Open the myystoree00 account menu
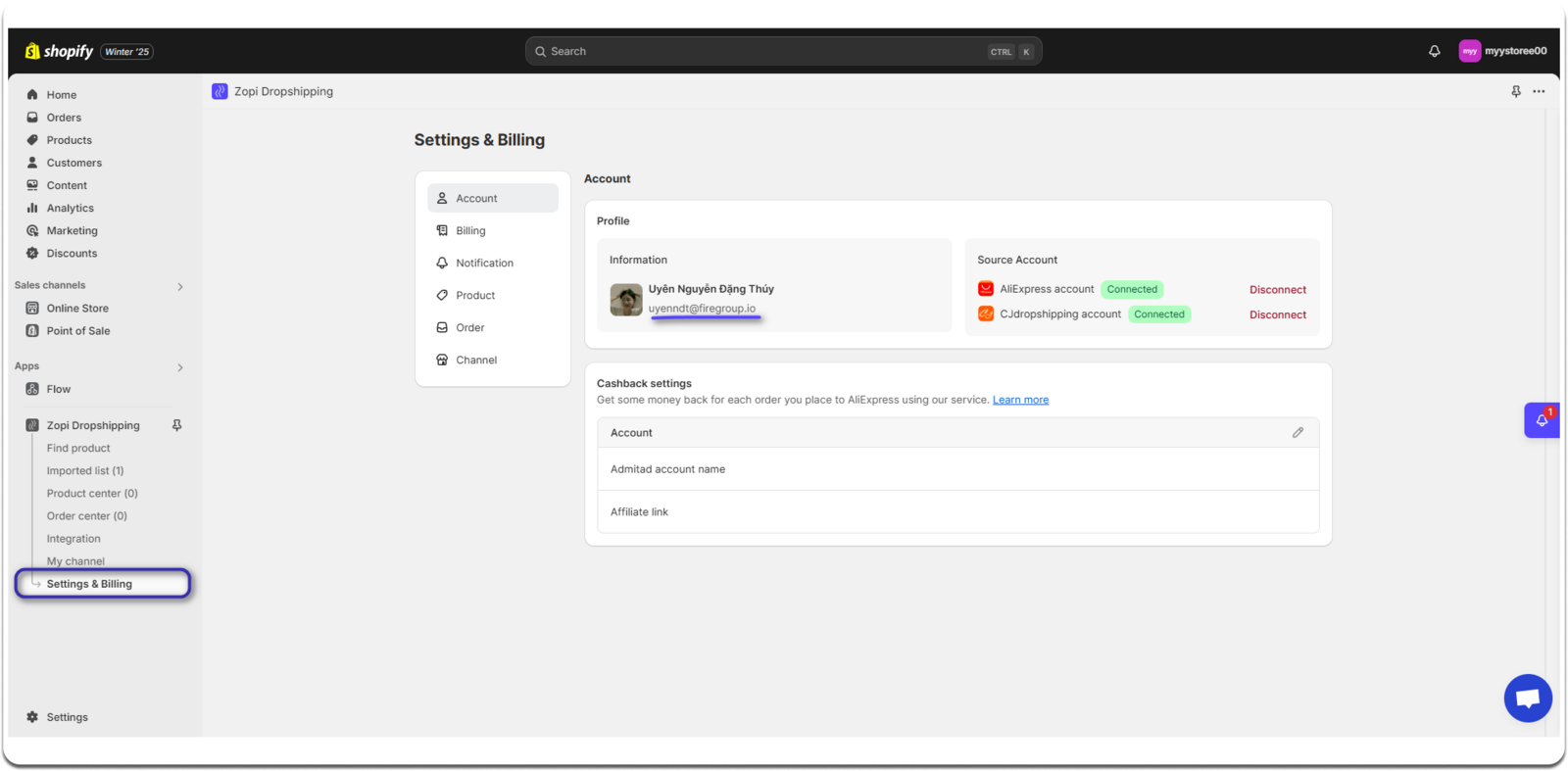The width and height of the screenshot is (1568, 771). (x=1503, y=51)
